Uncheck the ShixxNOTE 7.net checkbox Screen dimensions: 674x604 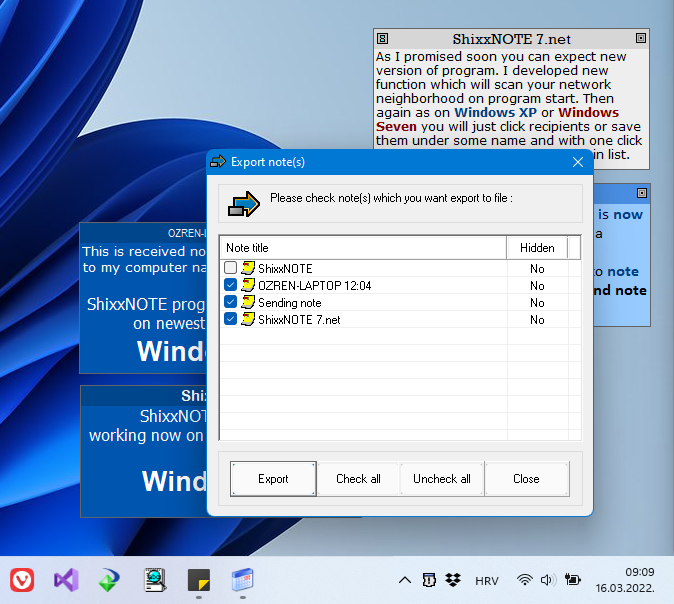pyautogui.click(x=230, y=319)
